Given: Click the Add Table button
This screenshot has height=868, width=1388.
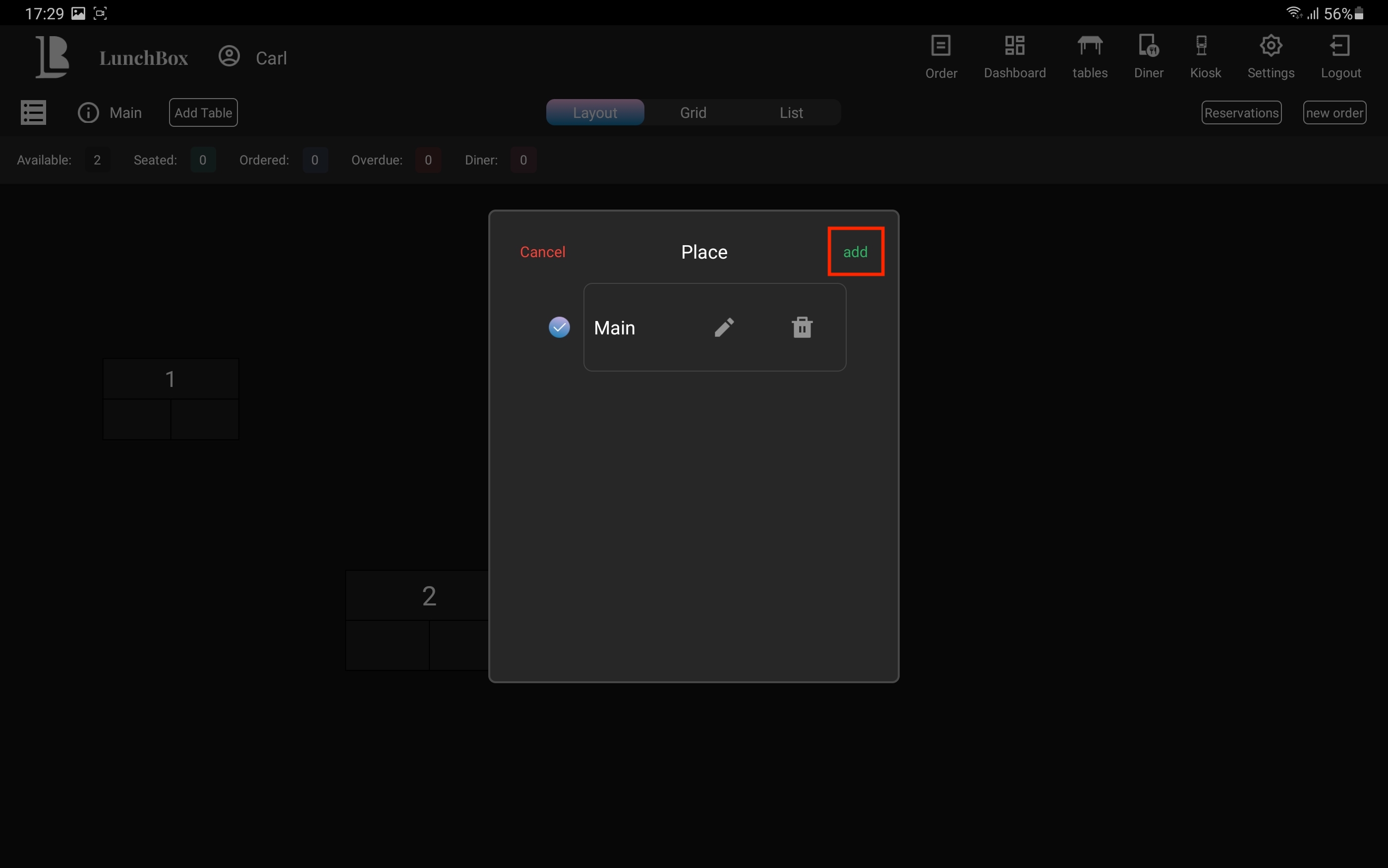Looking at the screenshot, I should [203, 112].
